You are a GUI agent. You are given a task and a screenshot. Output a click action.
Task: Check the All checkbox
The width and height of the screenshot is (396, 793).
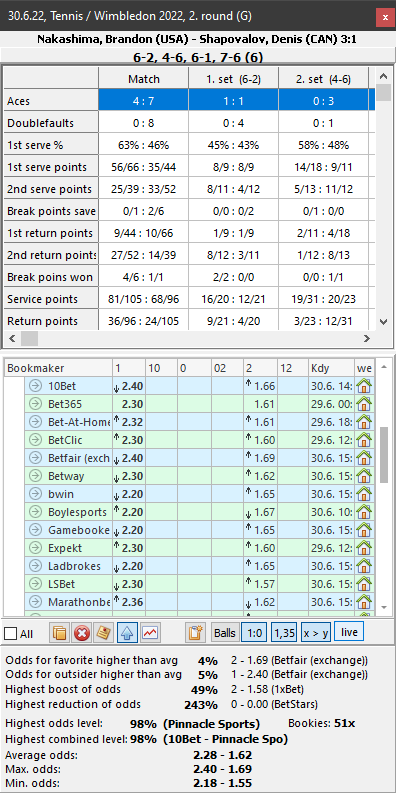point(10,634)
